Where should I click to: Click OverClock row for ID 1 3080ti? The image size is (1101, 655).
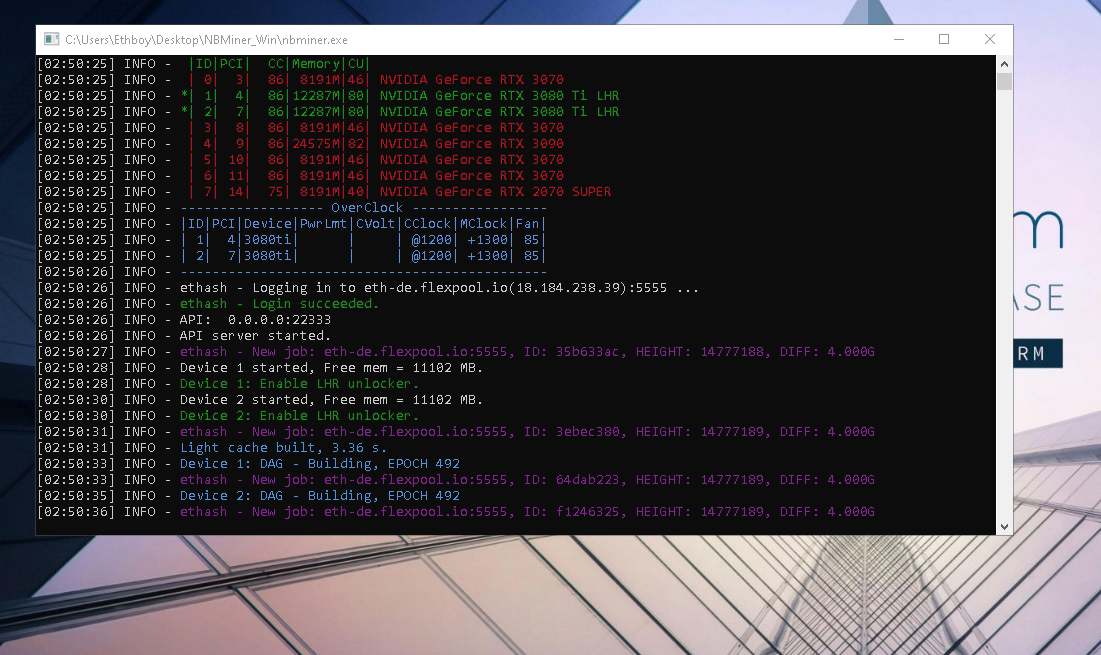click(363, 239)
